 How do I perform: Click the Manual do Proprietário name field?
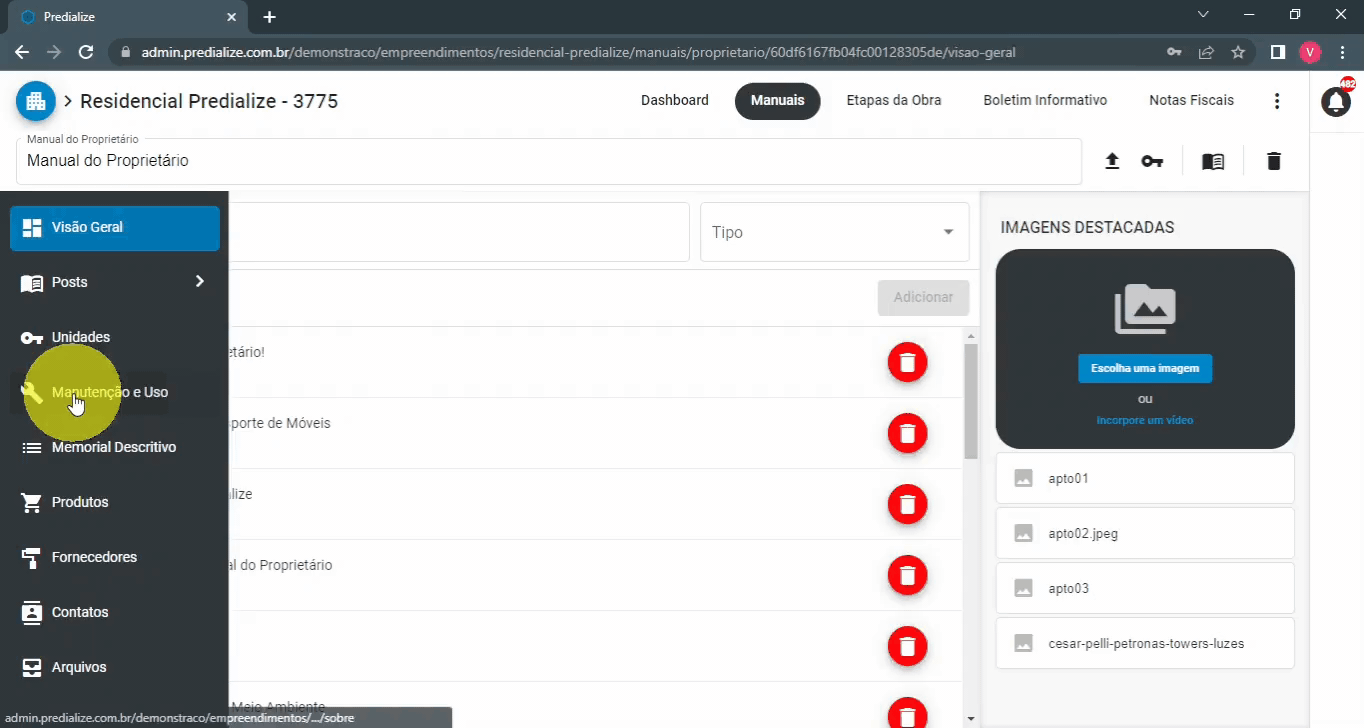coord(548,161)
